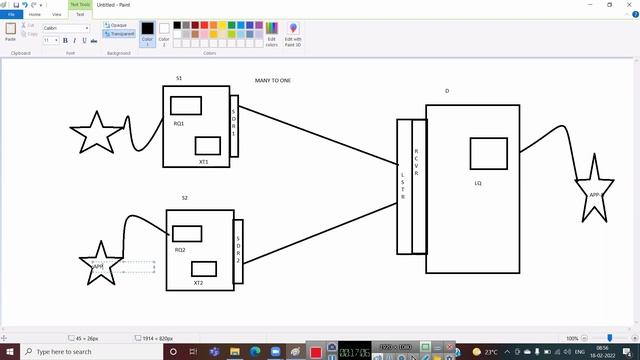Click the Undo arrow in title bar
The width and height of the screenshot is (640, 360).
25,5
